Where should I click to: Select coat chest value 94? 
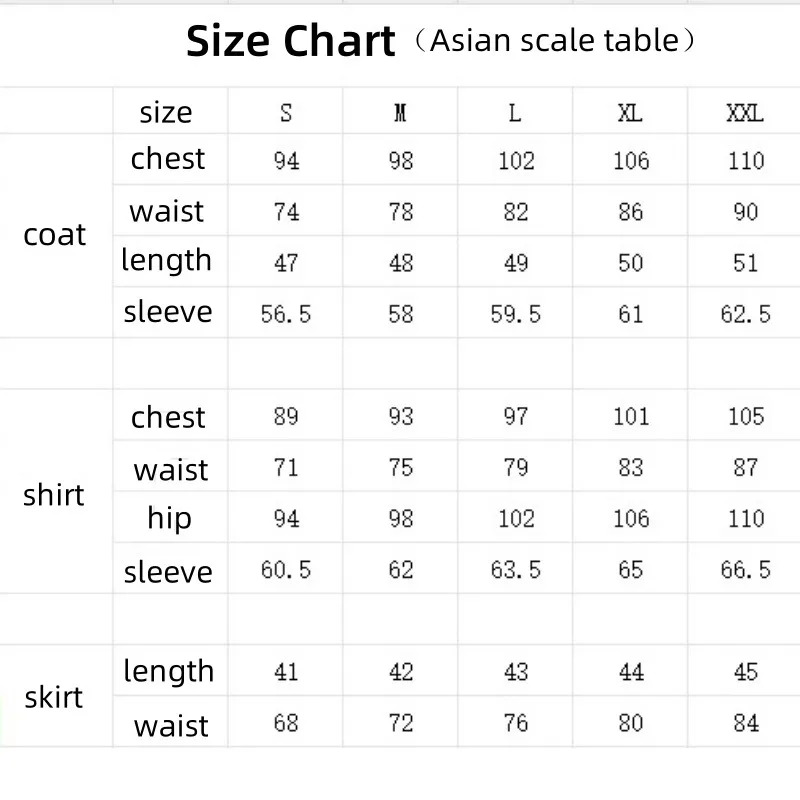click(286, 161)
